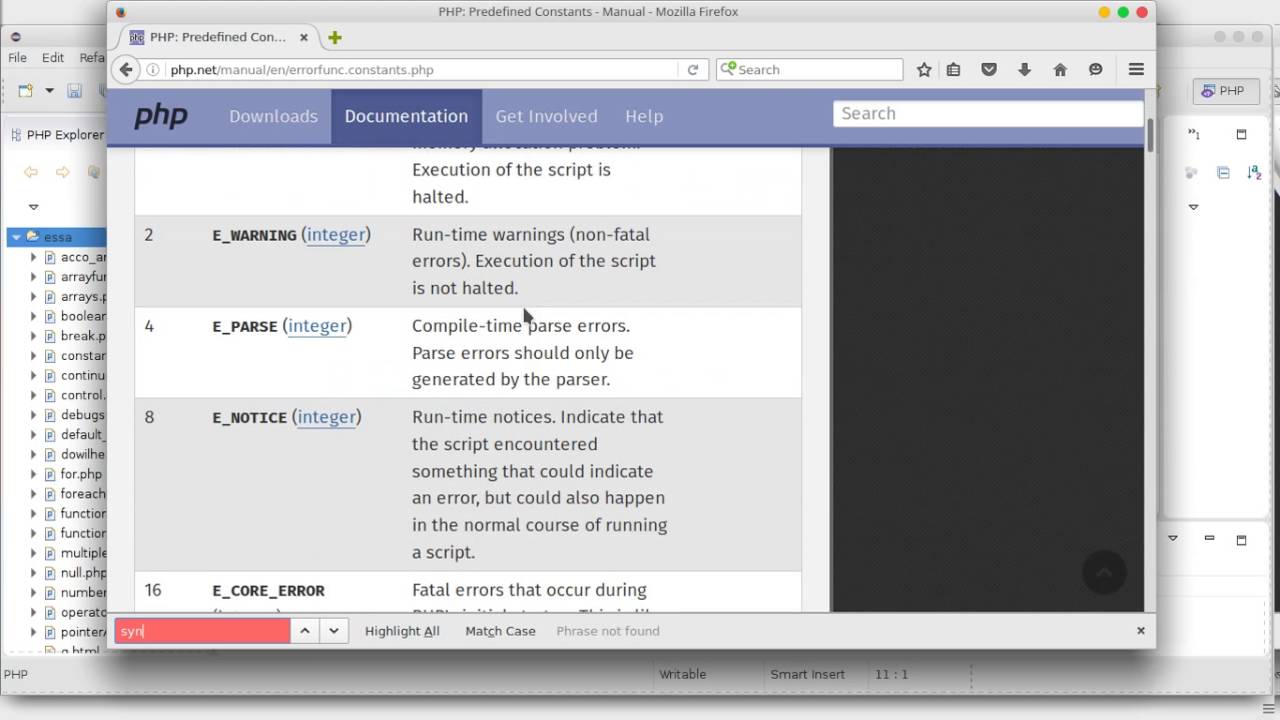Image resolution: width=1280 pixels, height=720 pixels.
Task: Click the find next arrow button
Action: (333, 631)
